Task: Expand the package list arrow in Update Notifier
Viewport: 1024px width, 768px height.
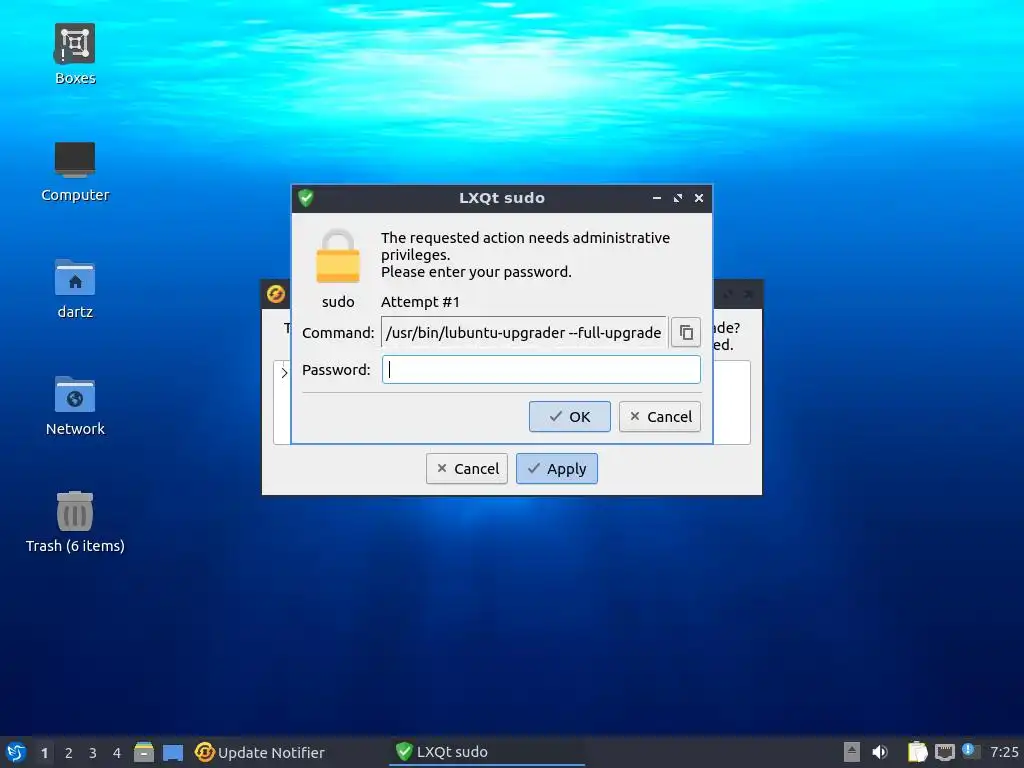Action: click(x=284, y=373)
